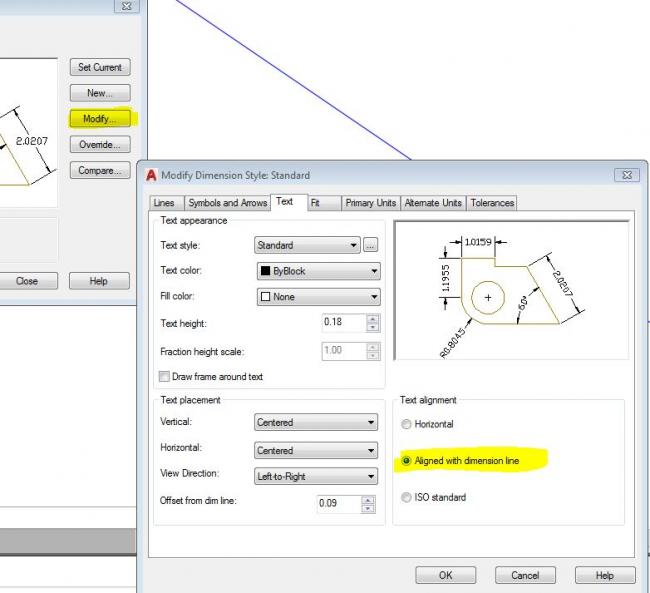Viewport: 650px width, 593px height.
Task: Open the Alternate Units tab
Action: [433, 203]
